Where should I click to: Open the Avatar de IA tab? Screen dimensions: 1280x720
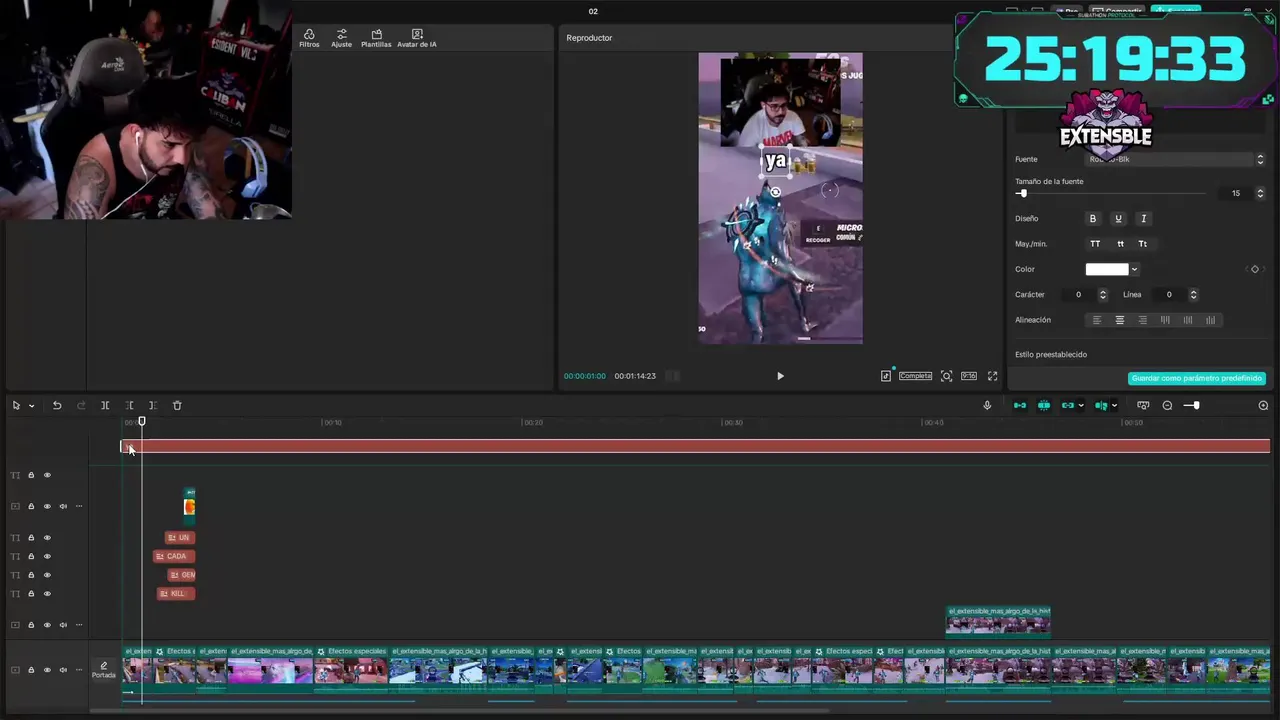[x=417, y=38]
